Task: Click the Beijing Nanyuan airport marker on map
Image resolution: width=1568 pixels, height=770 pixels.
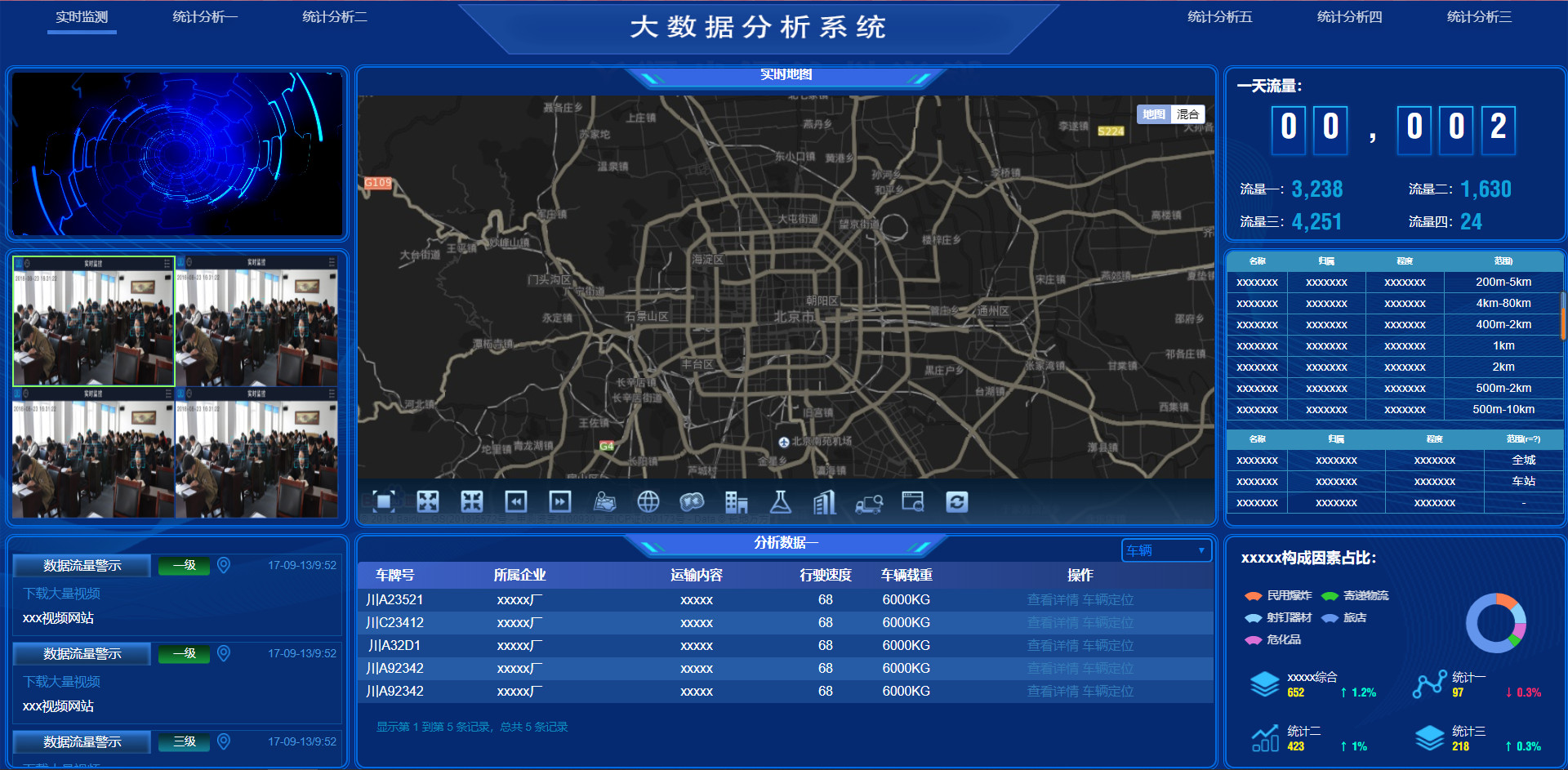Action: 784,442
